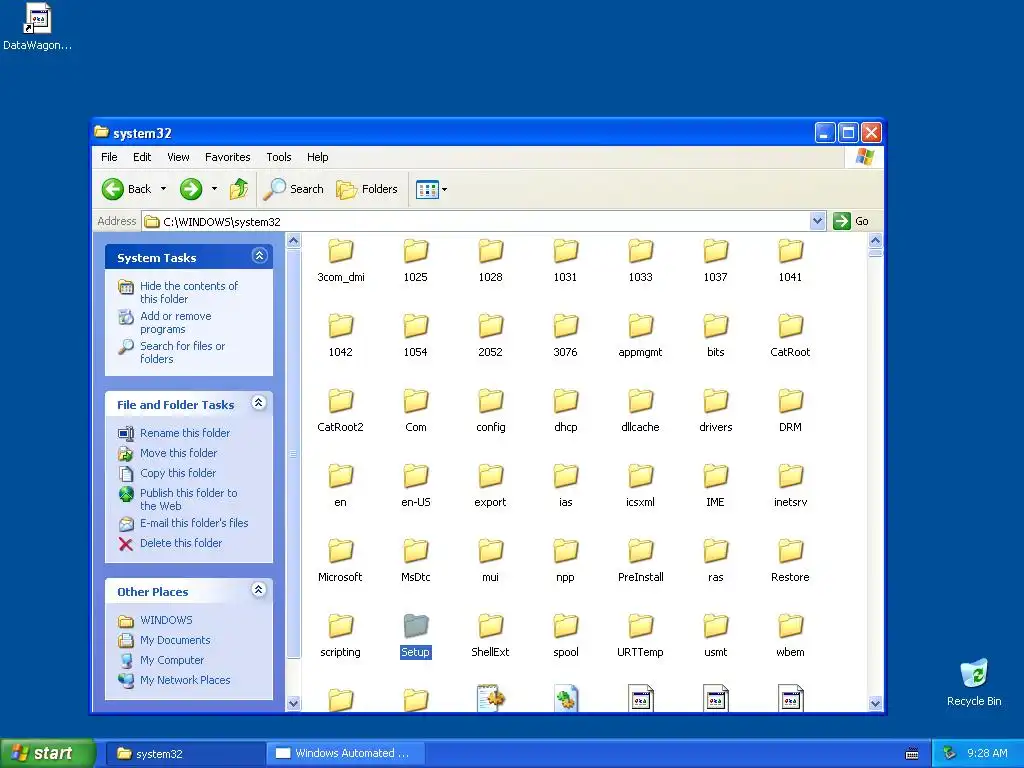
Task: Open My Computer from Other Places
Action: click(x=172, y=661)
